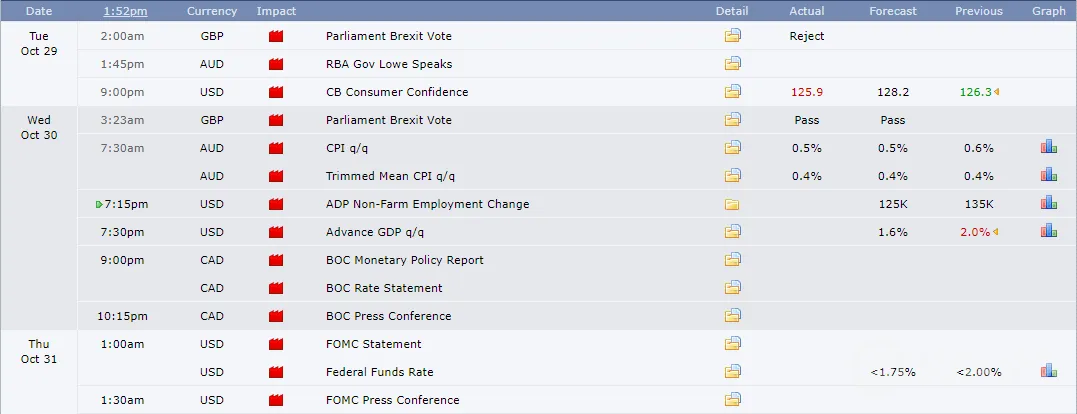Open graph for Federal Funds Rate
Viewport: 1077px width, 414px height.
pyautogui.click(x=1048, y=371)
